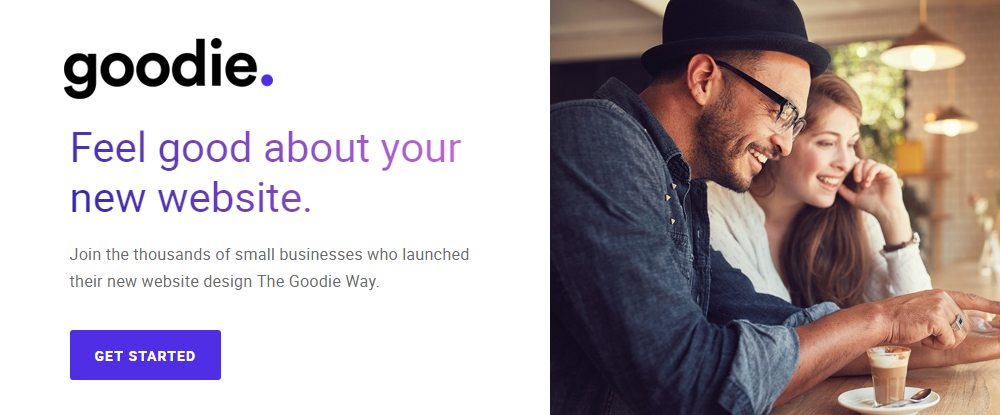Click the "Feel good about your" headline line
The width and height of the screenshot is (1000, 415).
click(265, 148)
